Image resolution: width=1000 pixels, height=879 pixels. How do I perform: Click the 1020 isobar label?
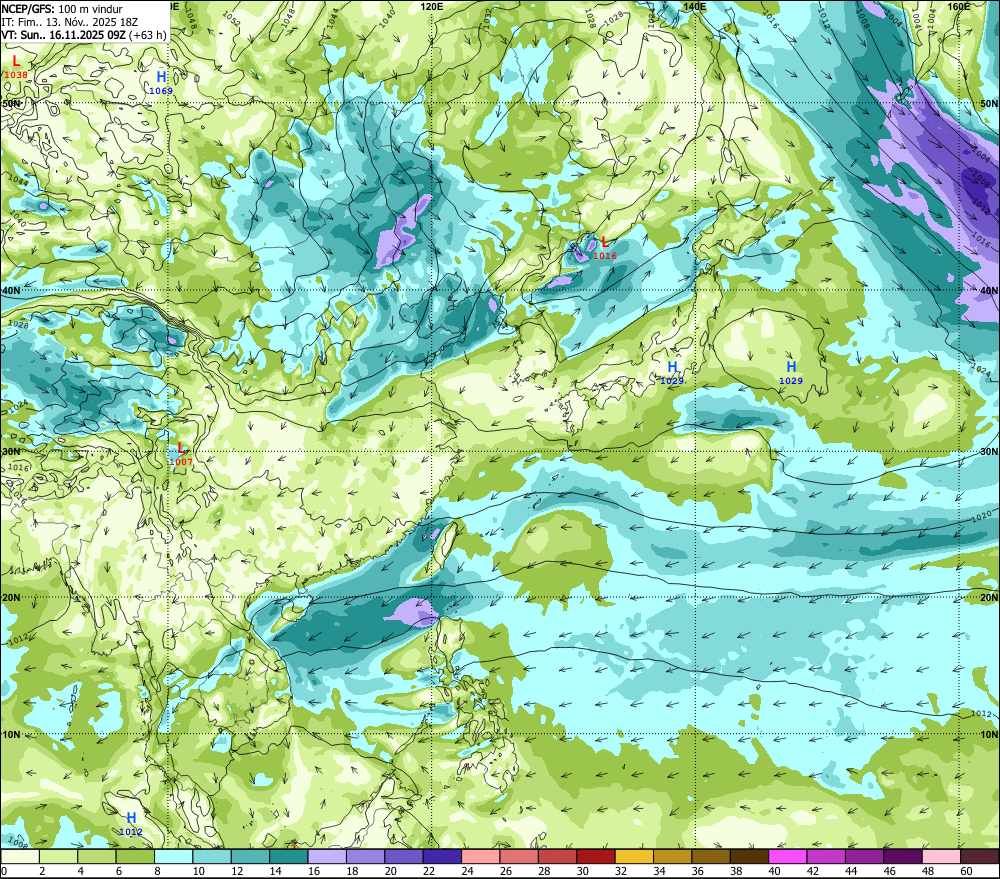click(x=982, y=515)
